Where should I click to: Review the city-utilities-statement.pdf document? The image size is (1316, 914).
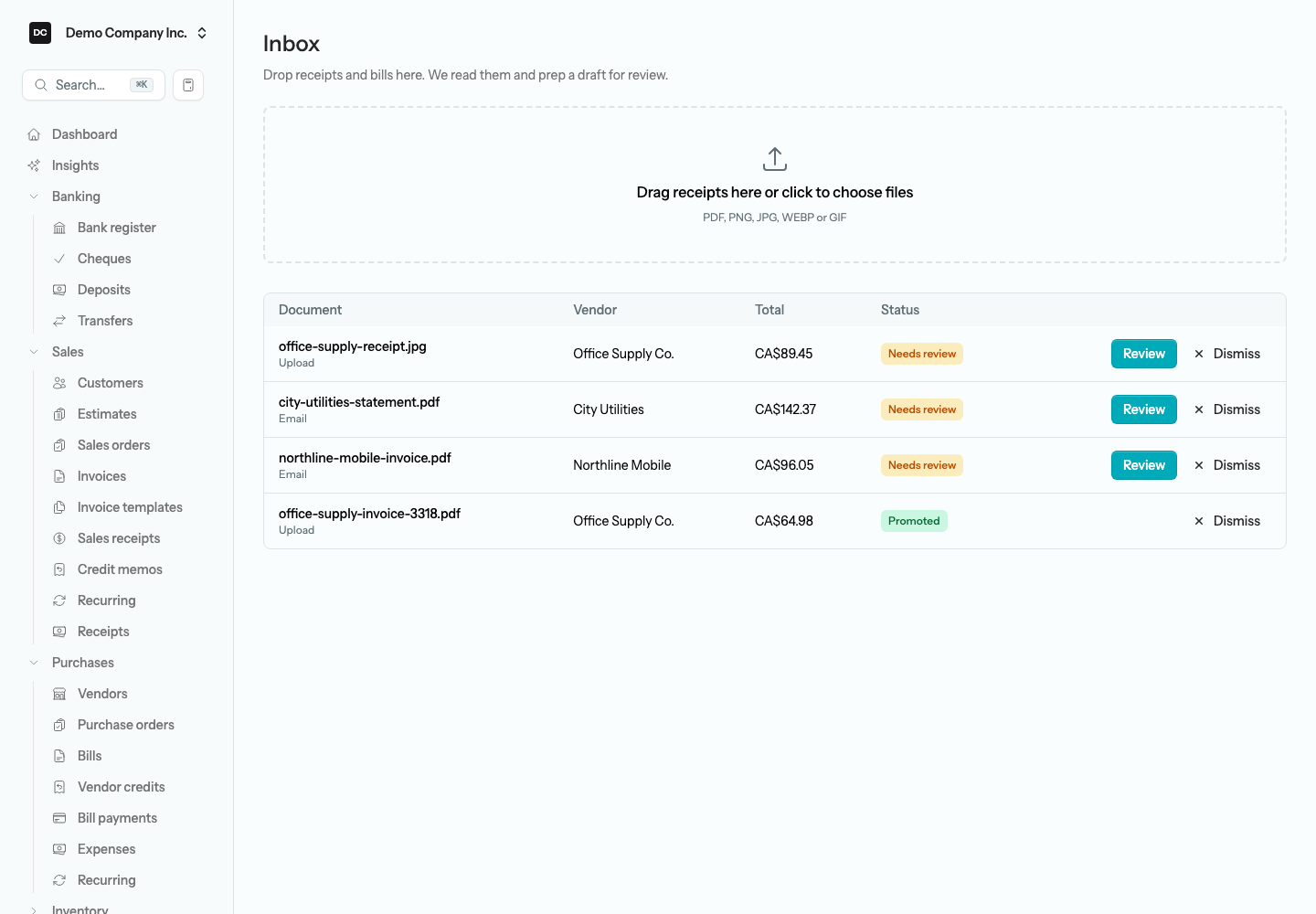tap(1144, 409)
